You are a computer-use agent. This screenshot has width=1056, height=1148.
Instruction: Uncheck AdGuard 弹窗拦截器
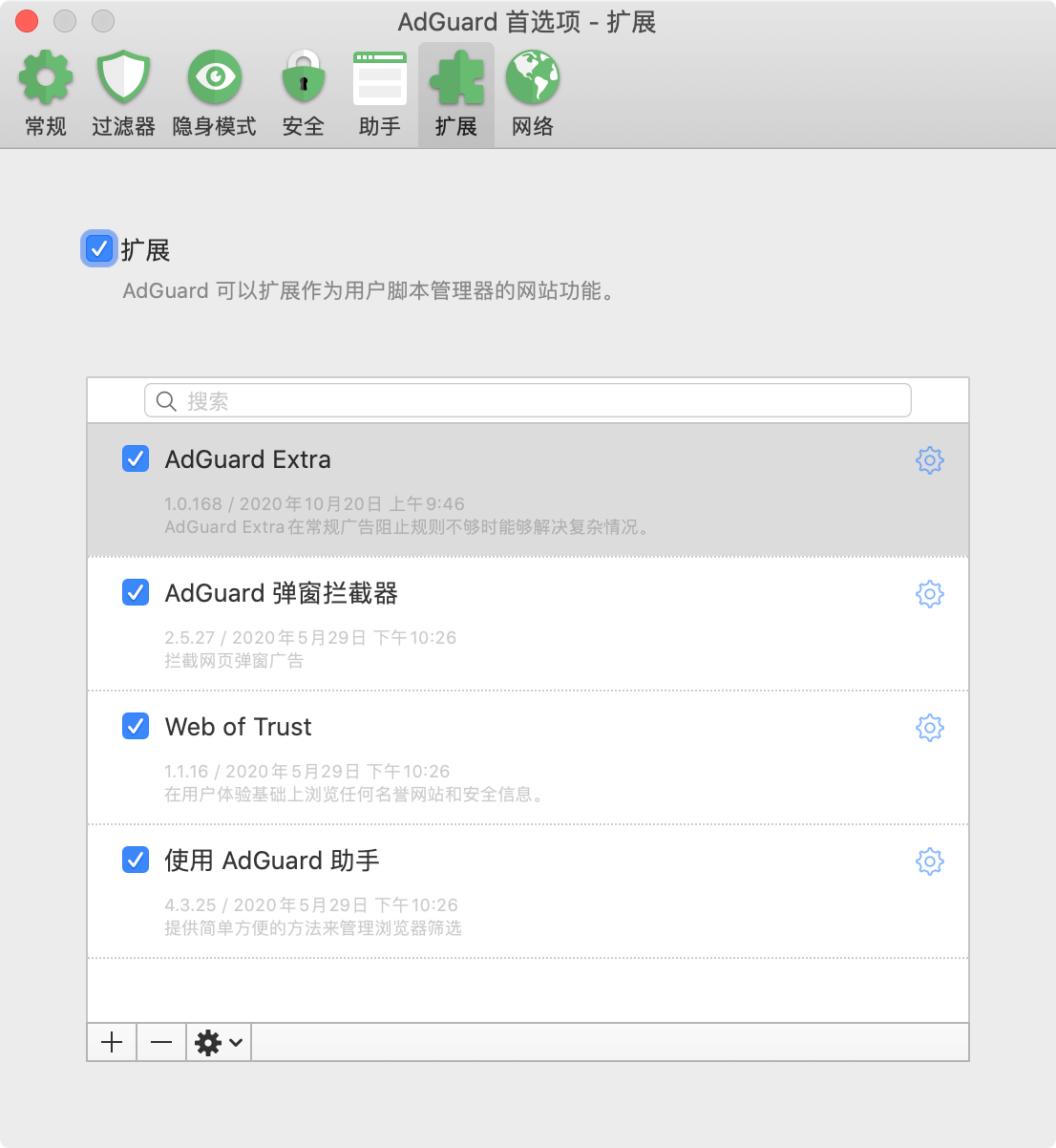136,593
